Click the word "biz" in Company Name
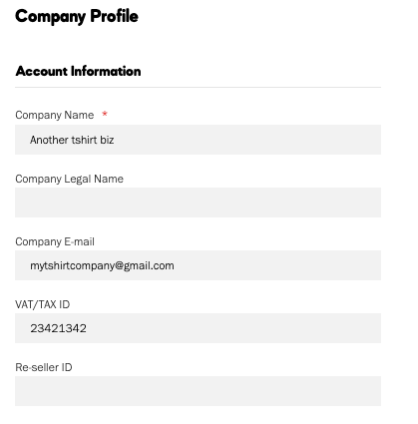 [107, 140]
